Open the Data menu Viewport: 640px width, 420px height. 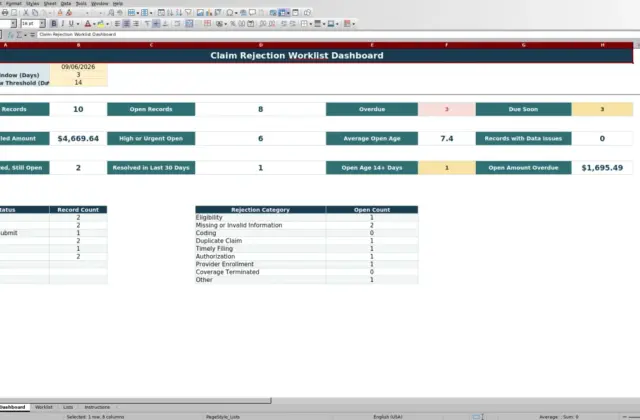coord(66,3)
